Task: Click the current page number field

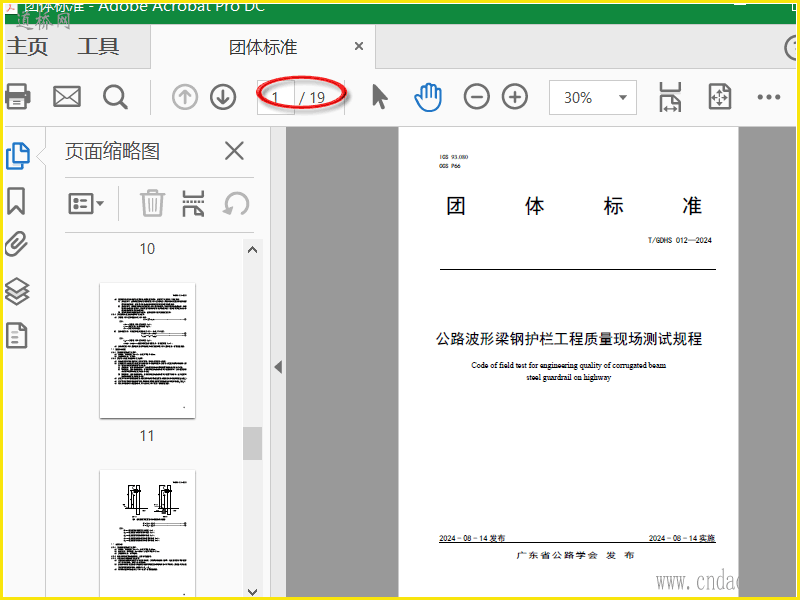Action: coord(276,97)
